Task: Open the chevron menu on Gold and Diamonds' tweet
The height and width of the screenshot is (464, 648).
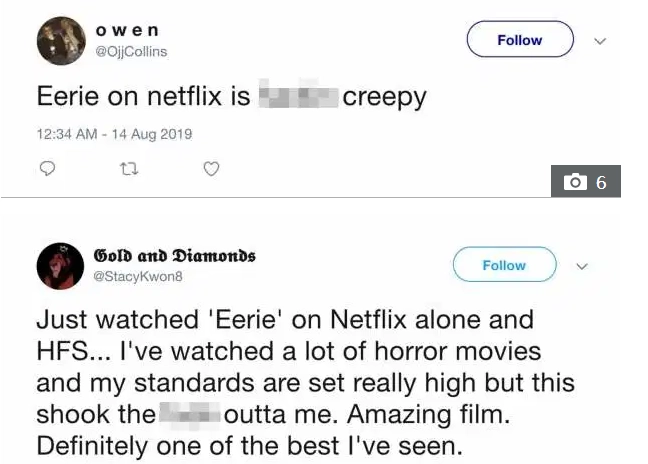Action: click(x=583, y=267)
